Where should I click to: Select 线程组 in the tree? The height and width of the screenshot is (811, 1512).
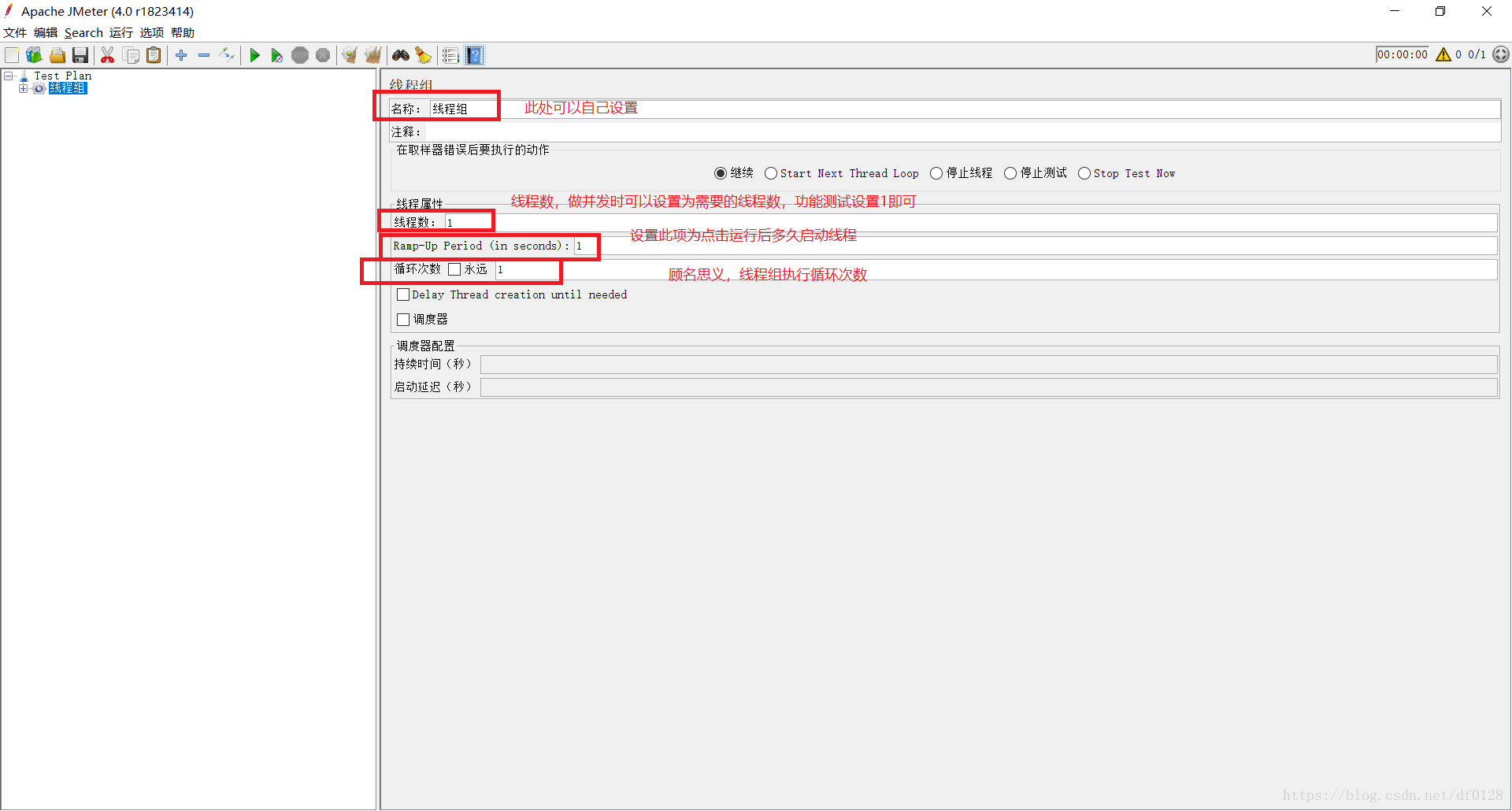pyautogui.click(x=68, y=88)
